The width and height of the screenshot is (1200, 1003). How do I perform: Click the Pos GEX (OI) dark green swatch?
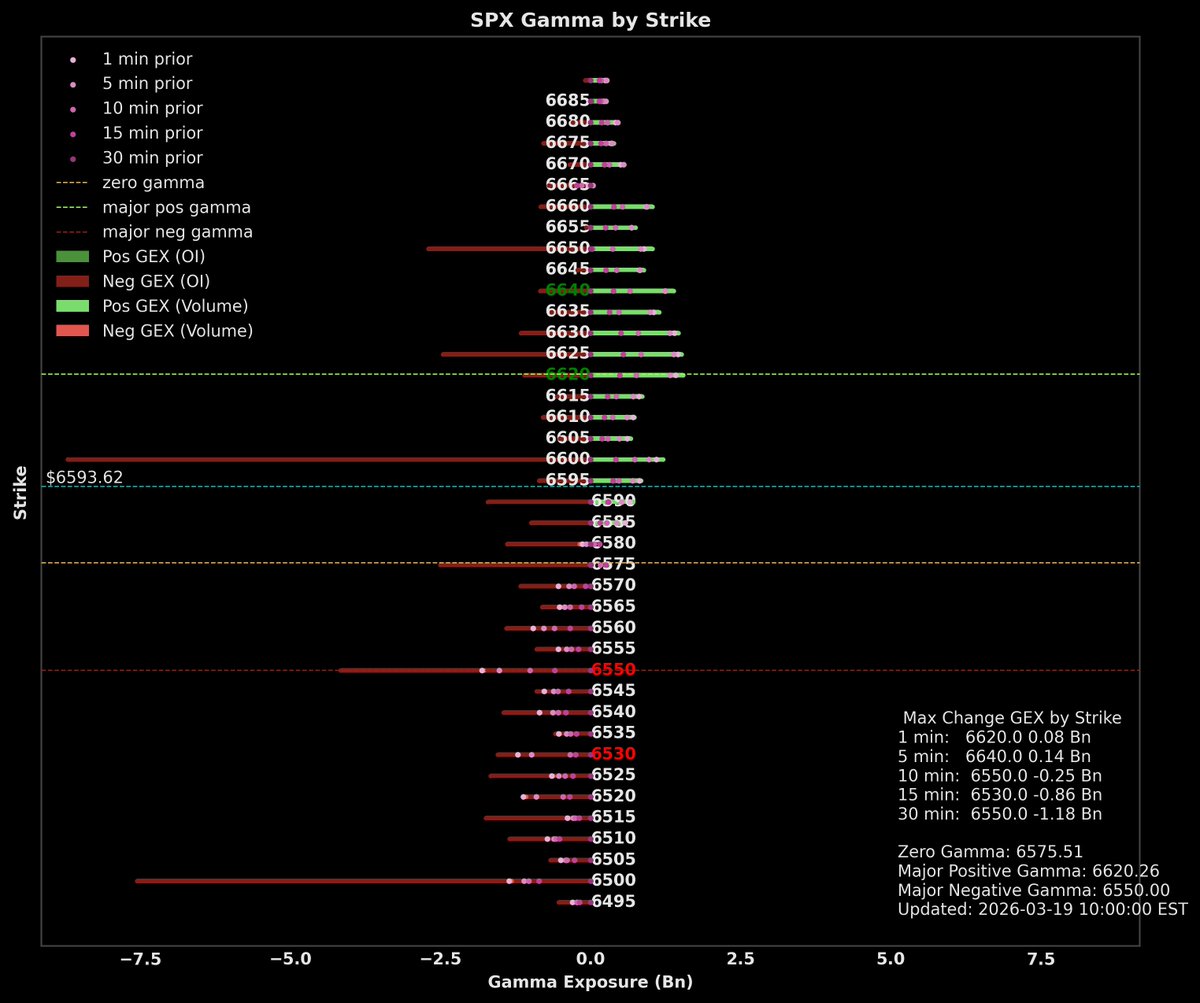point(72,257)
